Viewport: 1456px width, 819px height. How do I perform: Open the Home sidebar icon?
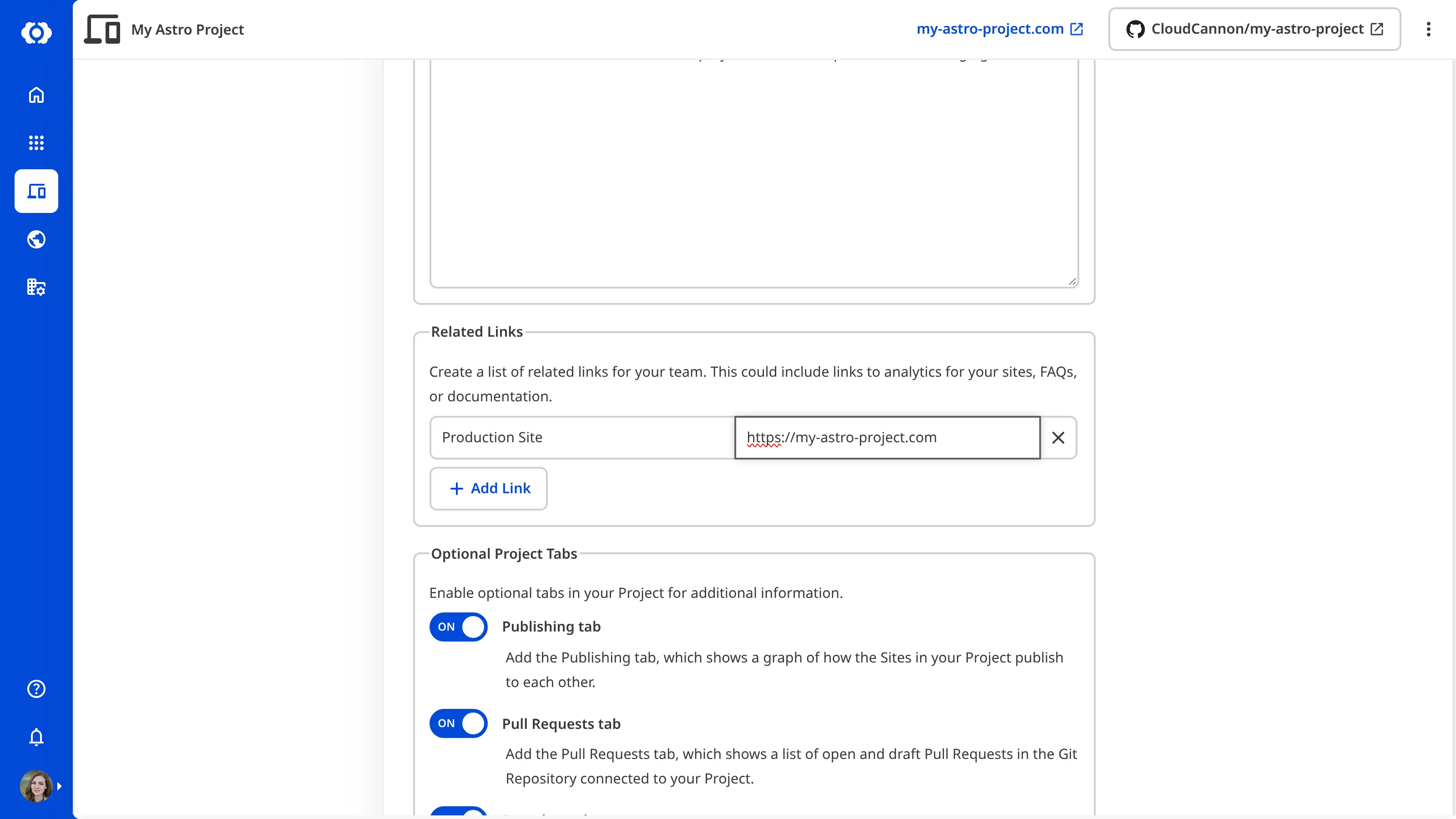click(x=36, y=95)
